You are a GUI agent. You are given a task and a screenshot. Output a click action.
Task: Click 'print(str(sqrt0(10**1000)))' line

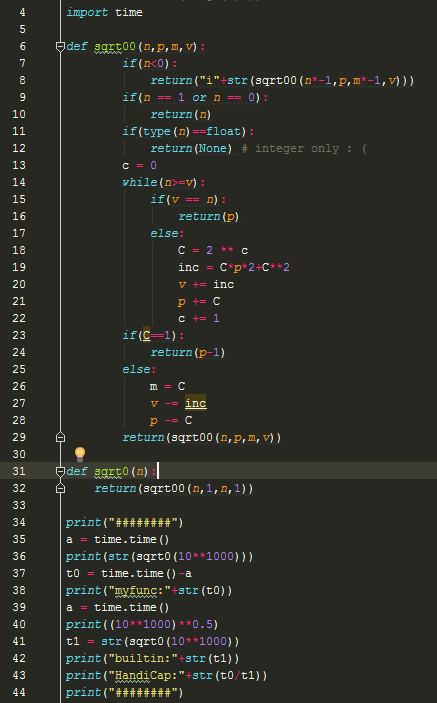coord(160,556)
